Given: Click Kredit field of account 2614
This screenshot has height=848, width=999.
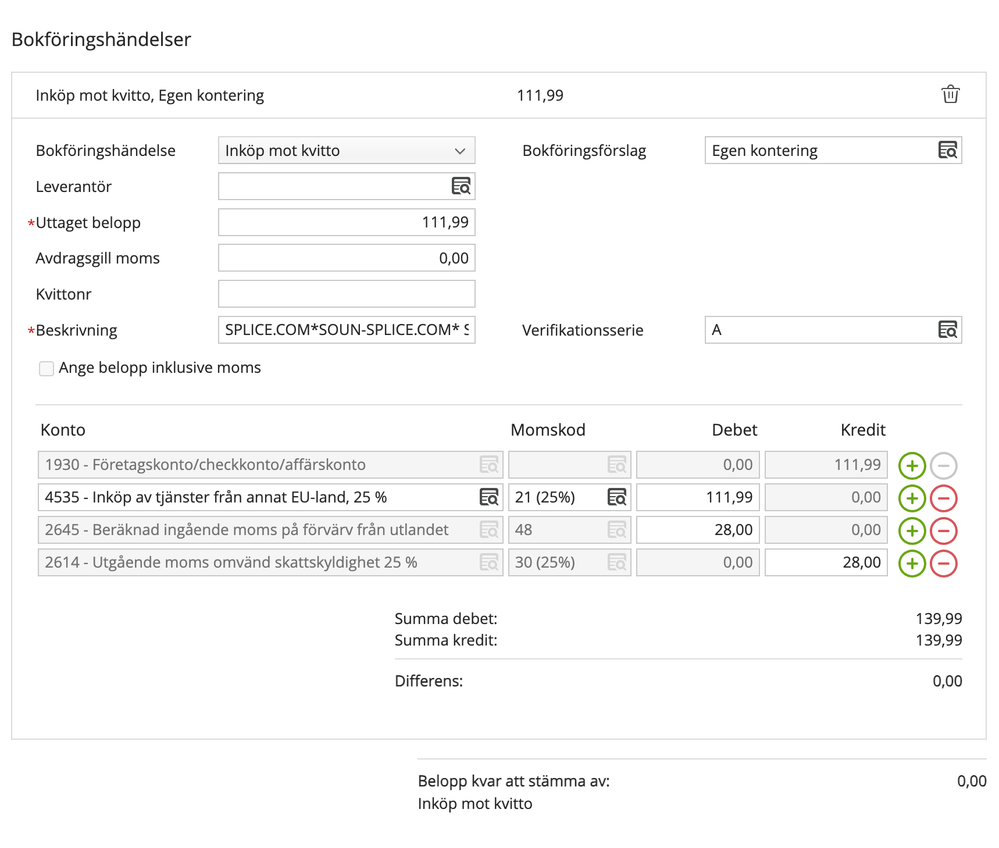Looking at the screenshot, I should [825, 562].
